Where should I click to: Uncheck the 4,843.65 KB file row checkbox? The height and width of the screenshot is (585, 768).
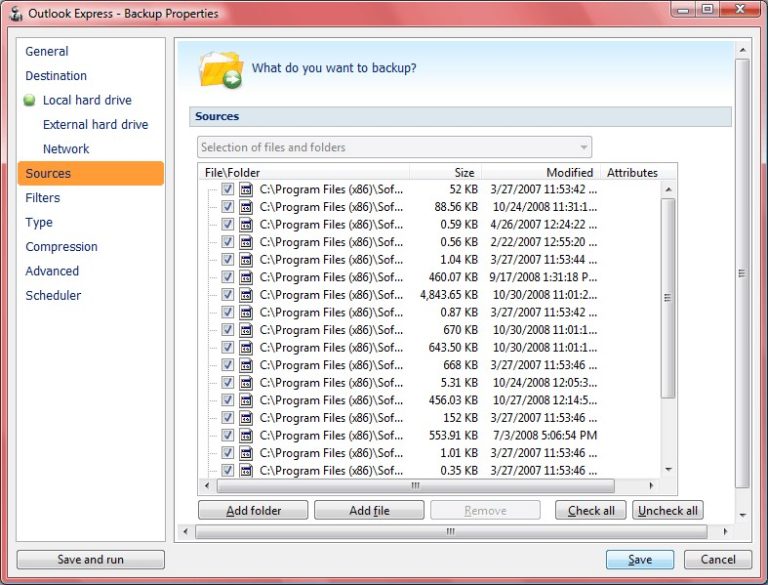[227, 295]
